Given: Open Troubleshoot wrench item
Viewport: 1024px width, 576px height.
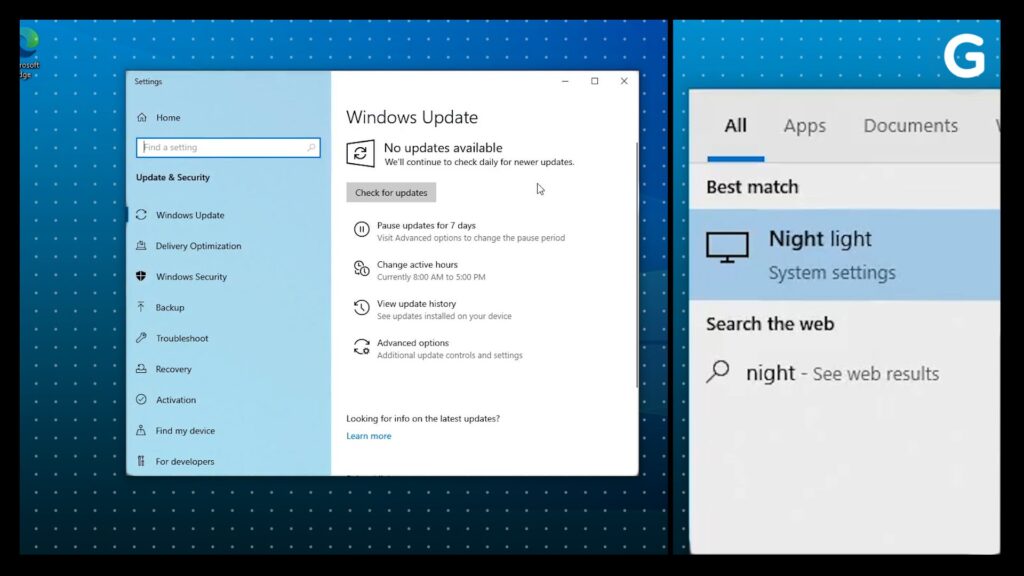Looking at the screenshot, I should coord(181,338).
